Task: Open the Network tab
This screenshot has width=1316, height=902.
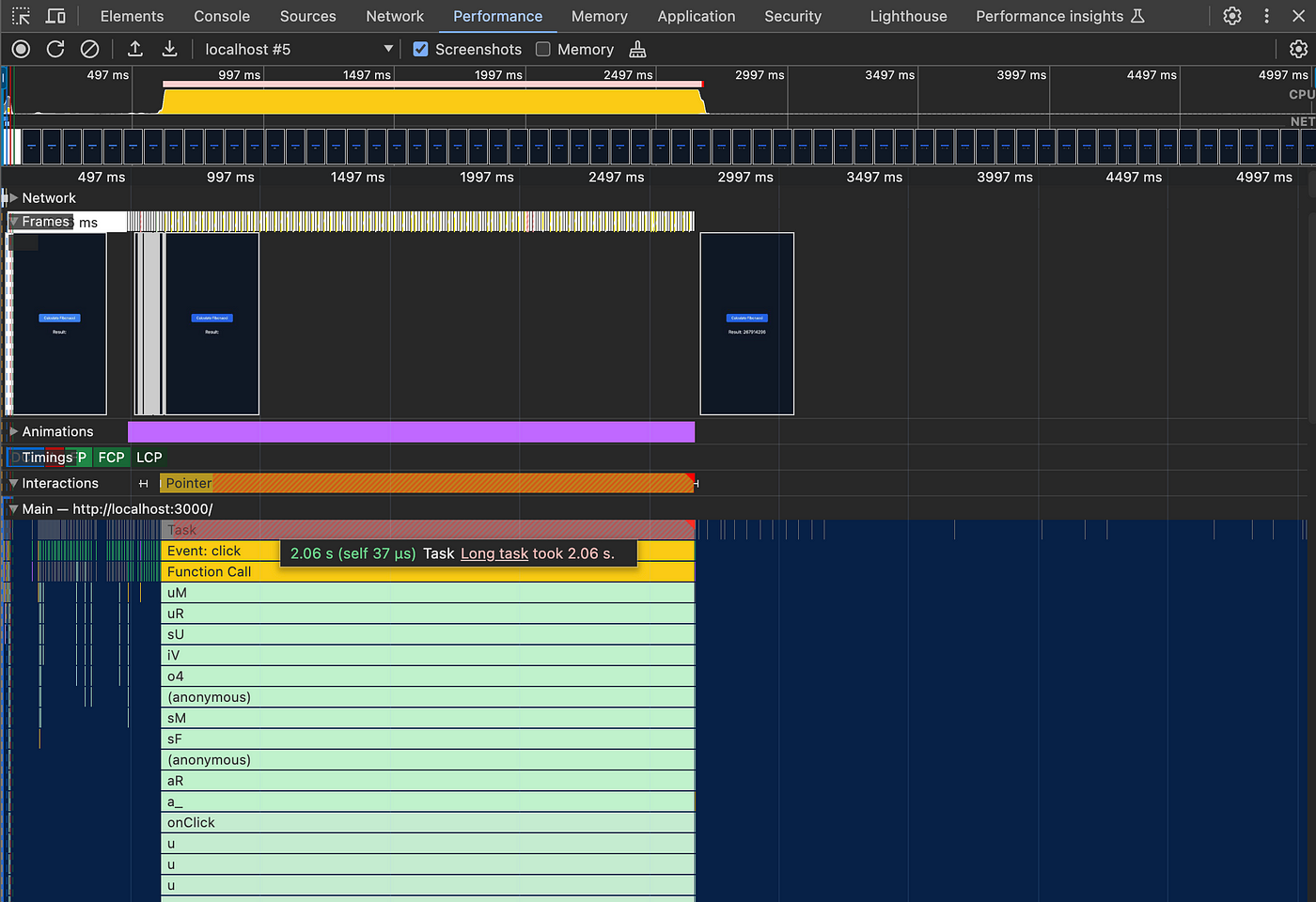Action: point(395,16)
